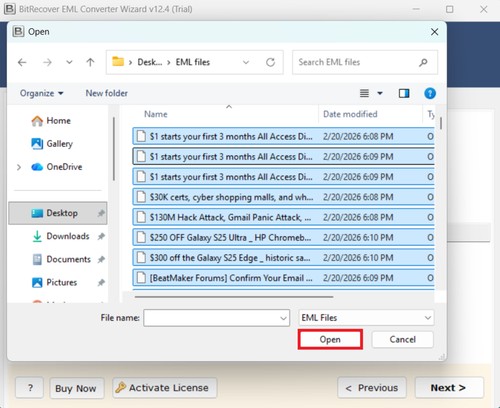
Task: Click date cell of '$300 off the Galaxy' row
Action: click(x=358, y=258)
